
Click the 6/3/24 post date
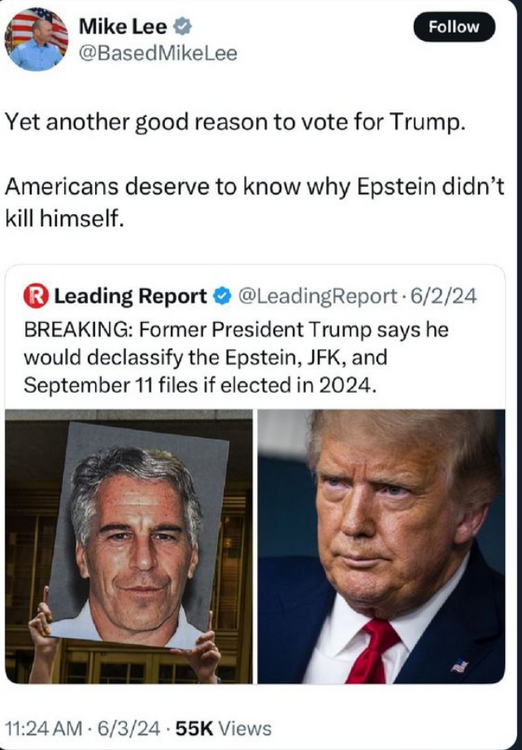(x=128, y=728)
